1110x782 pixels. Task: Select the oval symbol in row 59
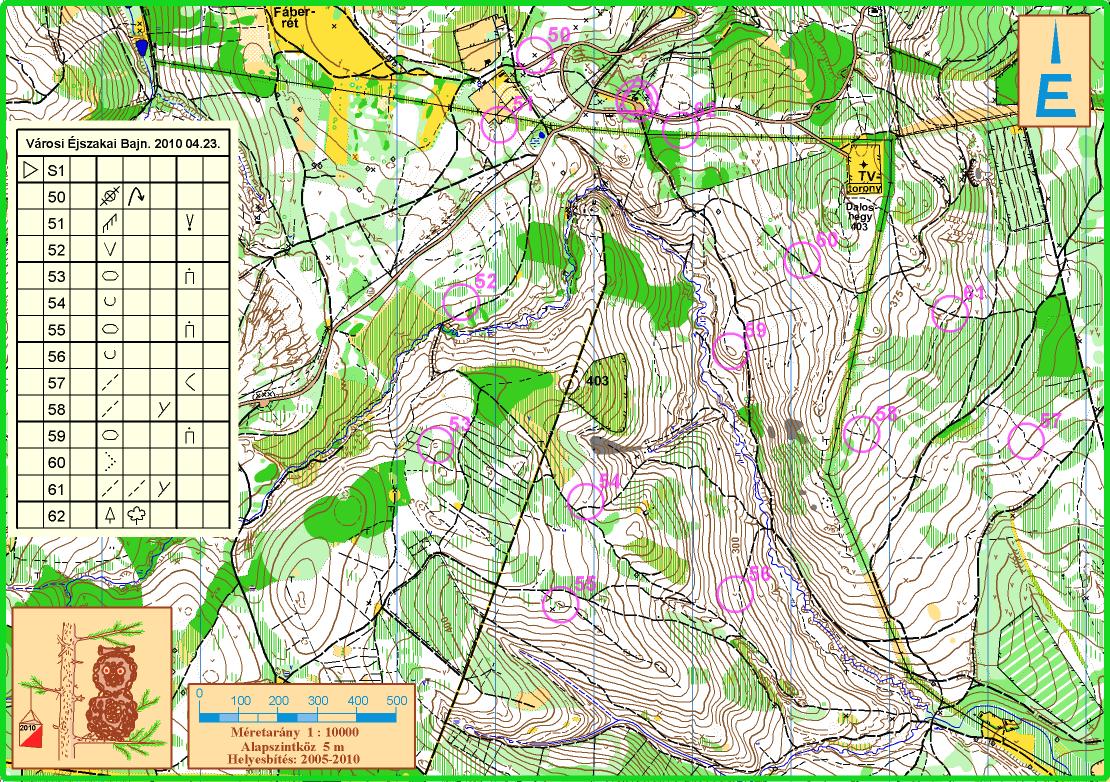110,436
